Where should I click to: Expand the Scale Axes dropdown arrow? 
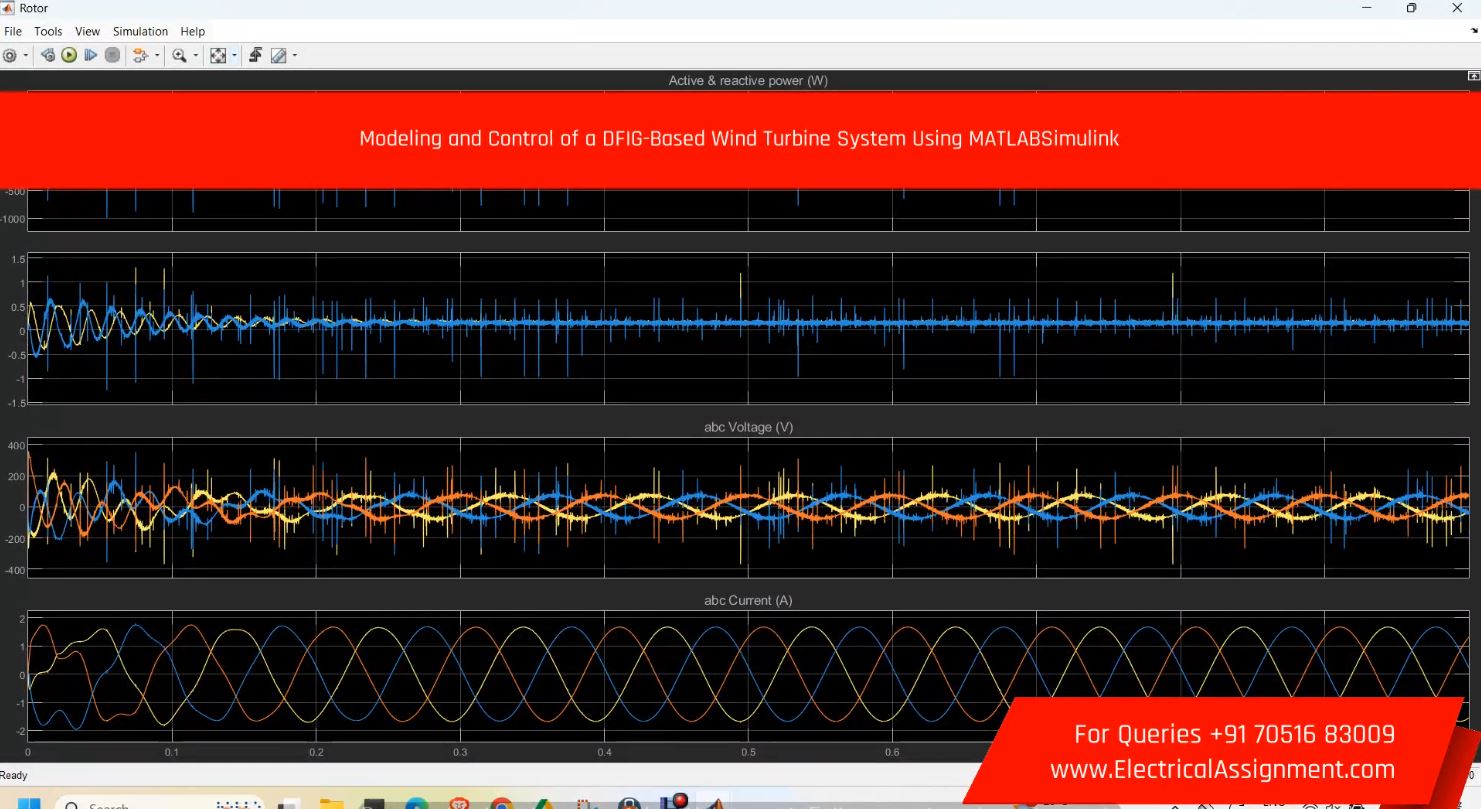pos(235,56)
